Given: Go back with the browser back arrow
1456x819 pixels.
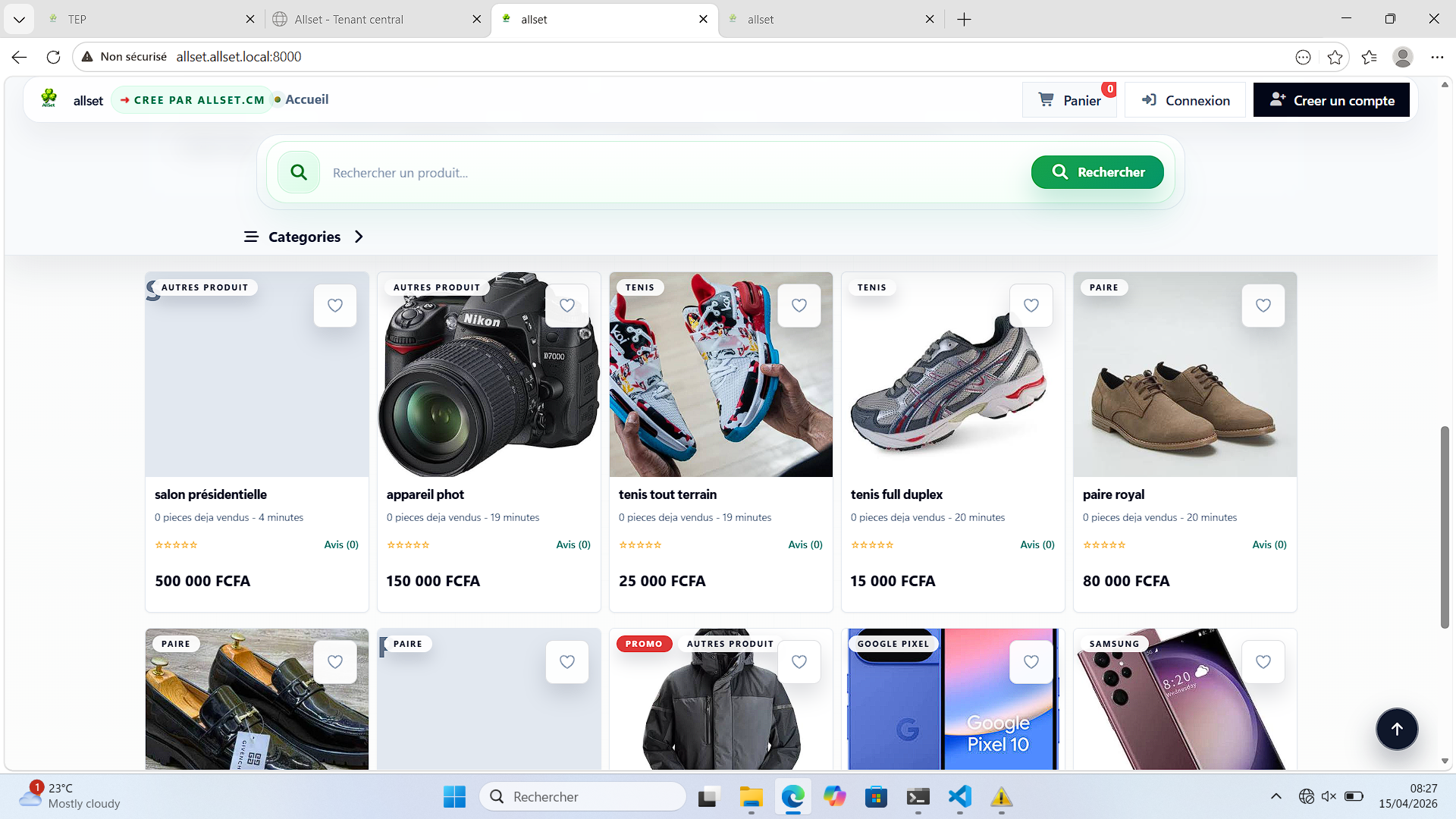Looking at the screenshot, I should coord(20,57).
